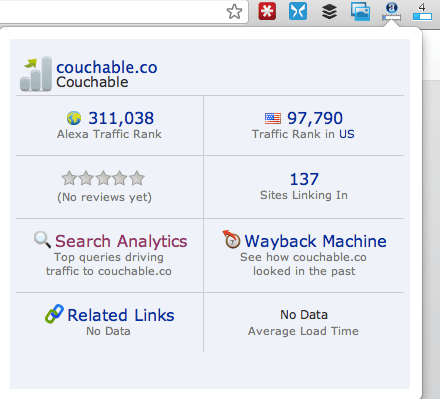Open Wayback Machine history link

[315, 241]
